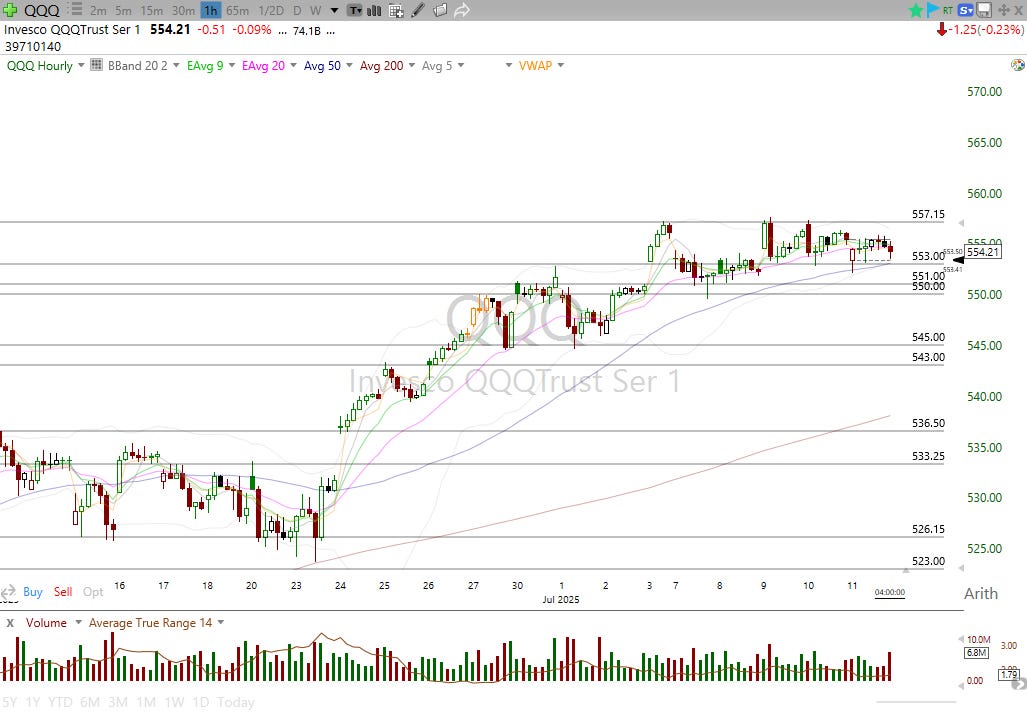This screenshot has height=712, width=1027.
Task: Switch to the 30m timeframe
Action: [x=183, y=10]
